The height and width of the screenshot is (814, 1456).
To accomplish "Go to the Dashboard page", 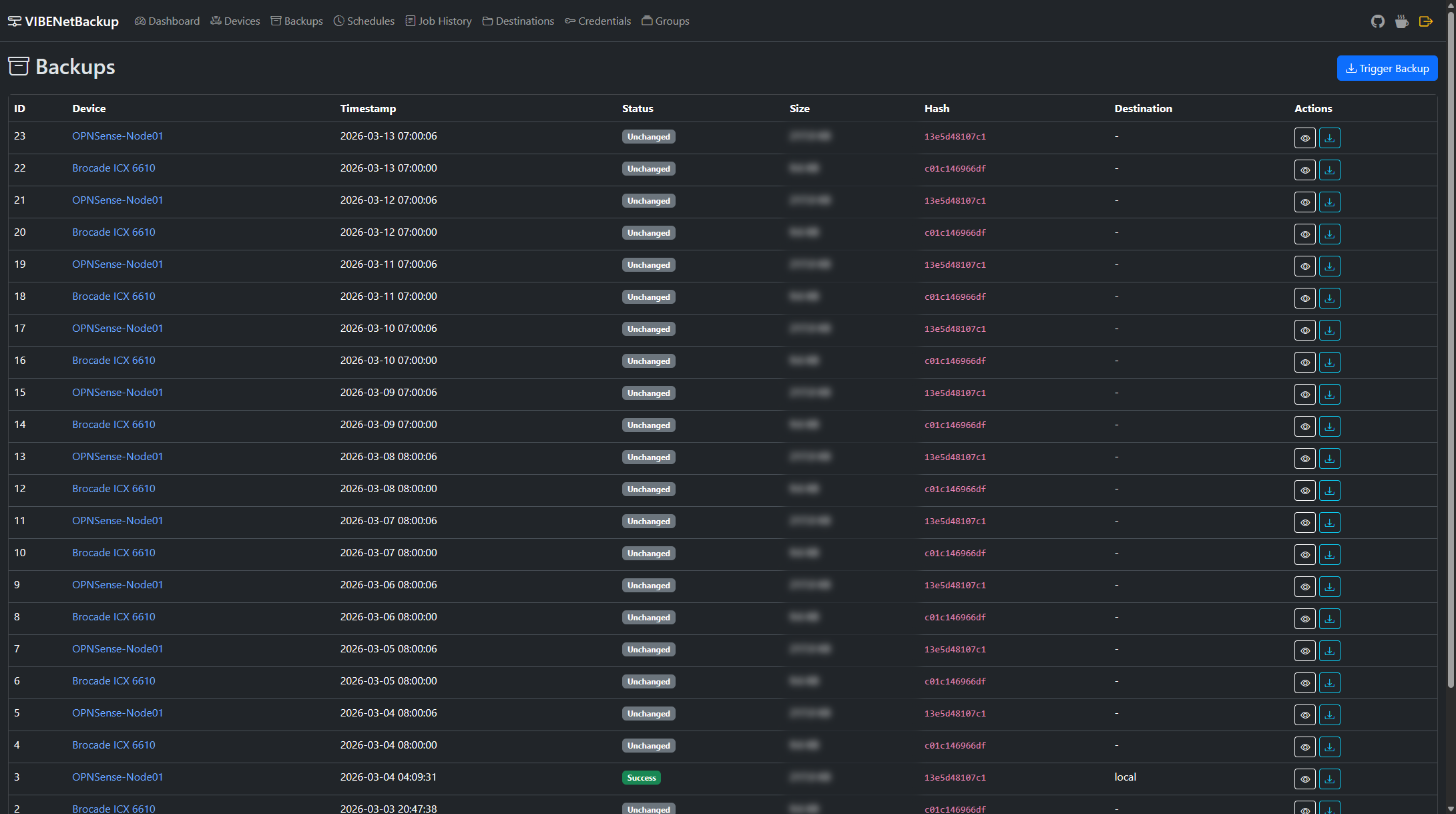I will (167, 21).
